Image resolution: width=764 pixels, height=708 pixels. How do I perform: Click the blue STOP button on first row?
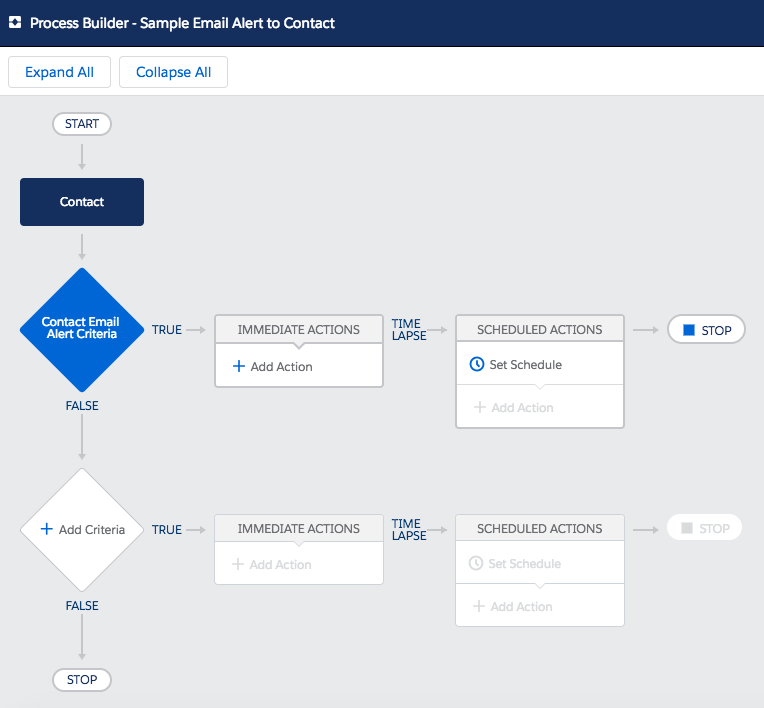707,330
